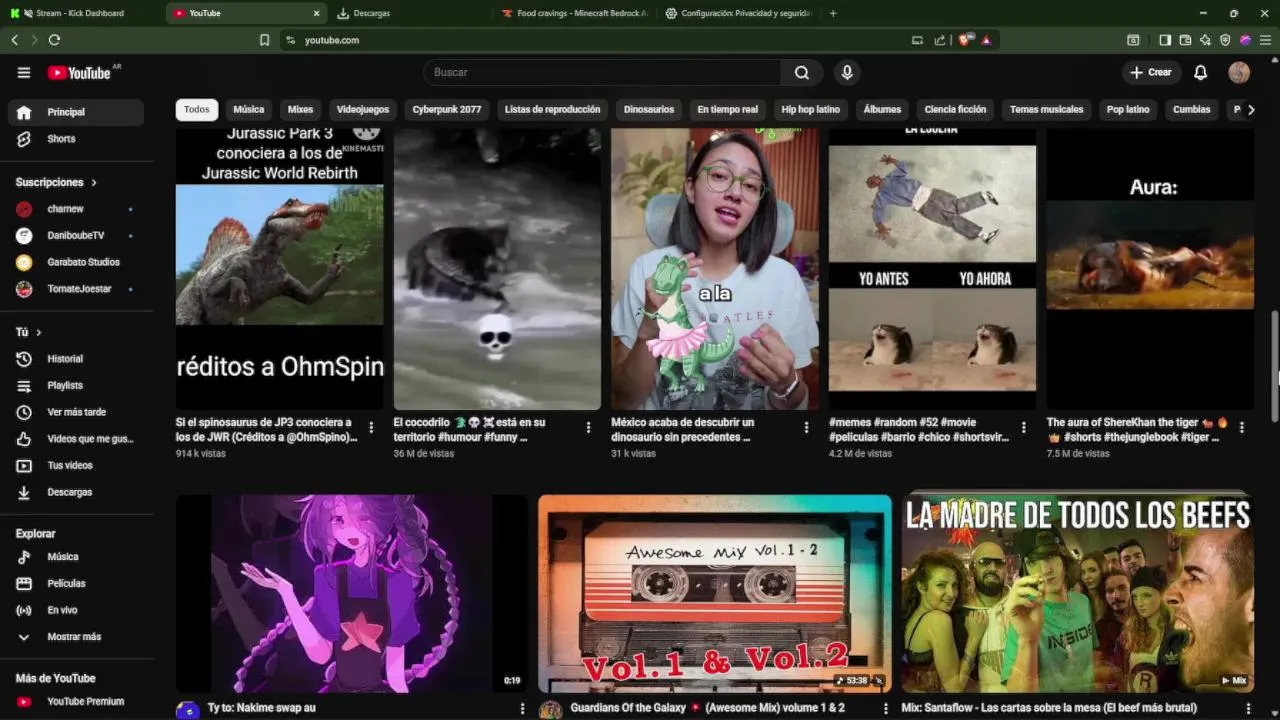Play the Jurassic Park 3 spinosaurus short
The image size is (1280, 720).
coord(280,268)
